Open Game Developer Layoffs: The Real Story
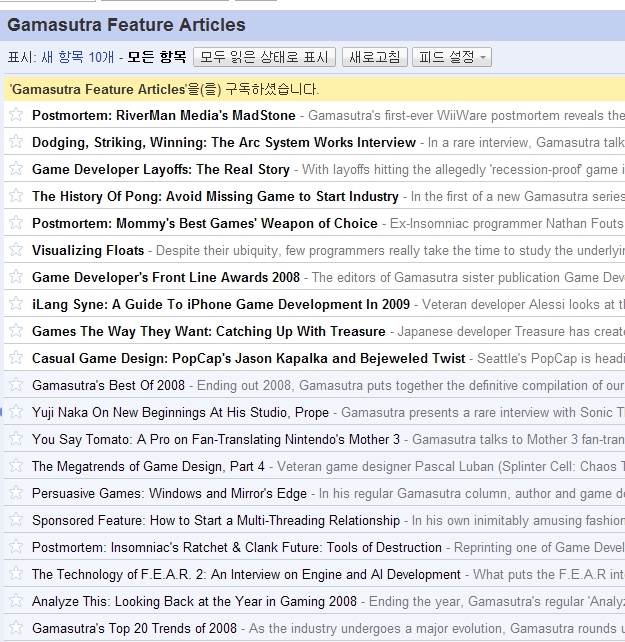Screen dimensions: 625x642 click(x=161, y=170)
